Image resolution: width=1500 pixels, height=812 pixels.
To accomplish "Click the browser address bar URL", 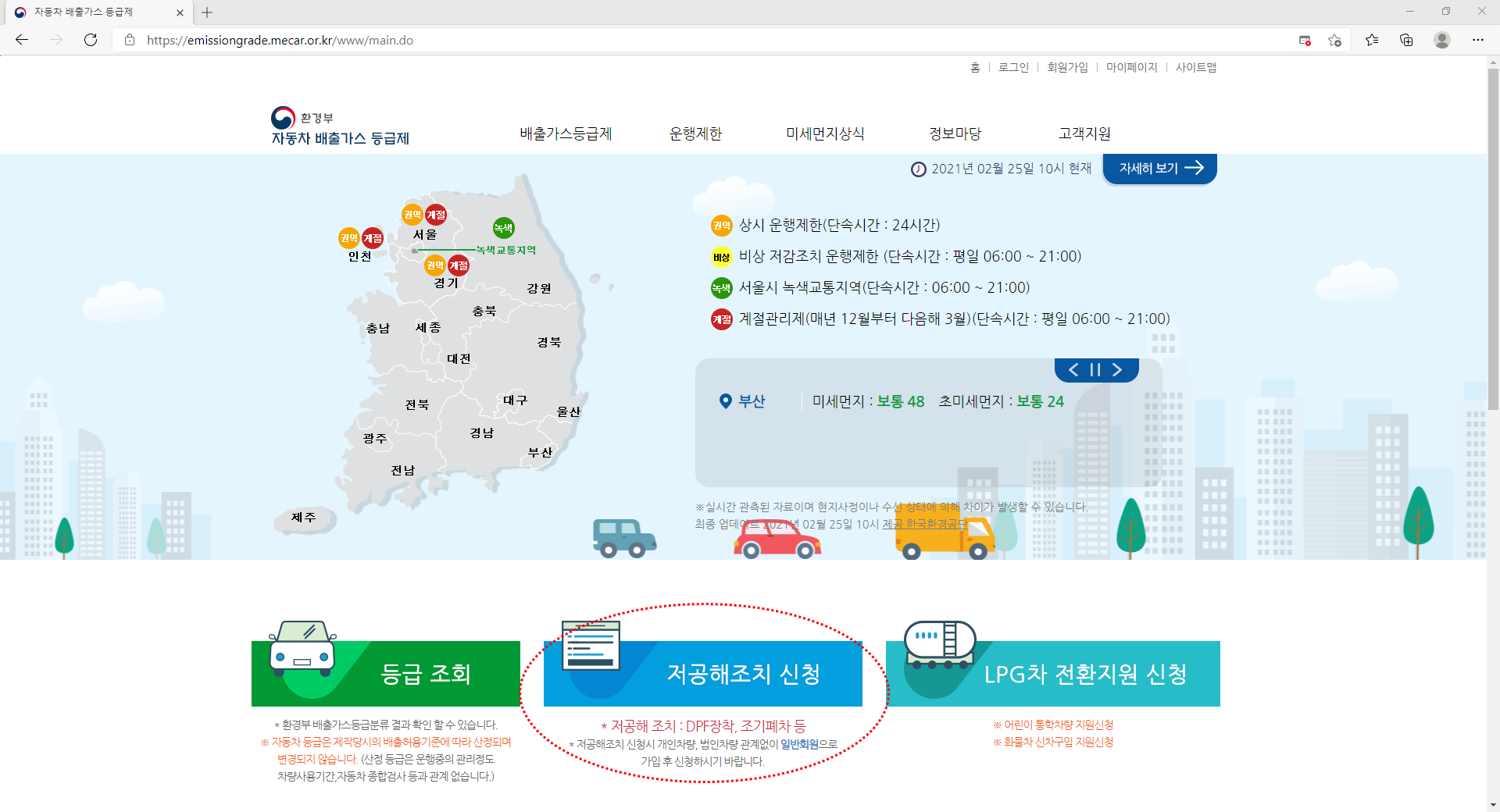I will [x=280, y=40].
